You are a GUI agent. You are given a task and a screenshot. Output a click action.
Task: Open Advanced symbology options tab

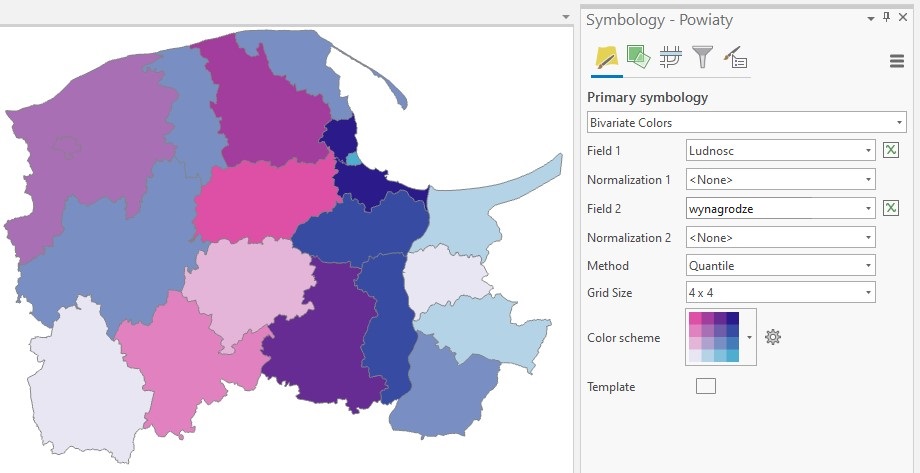click(735, 57)
